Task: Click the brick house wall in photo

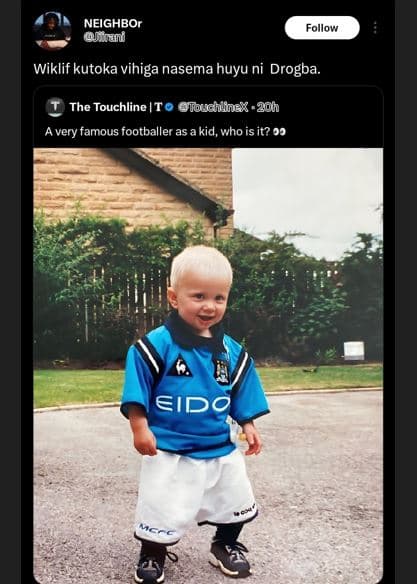Action: [x=123, y=182]
